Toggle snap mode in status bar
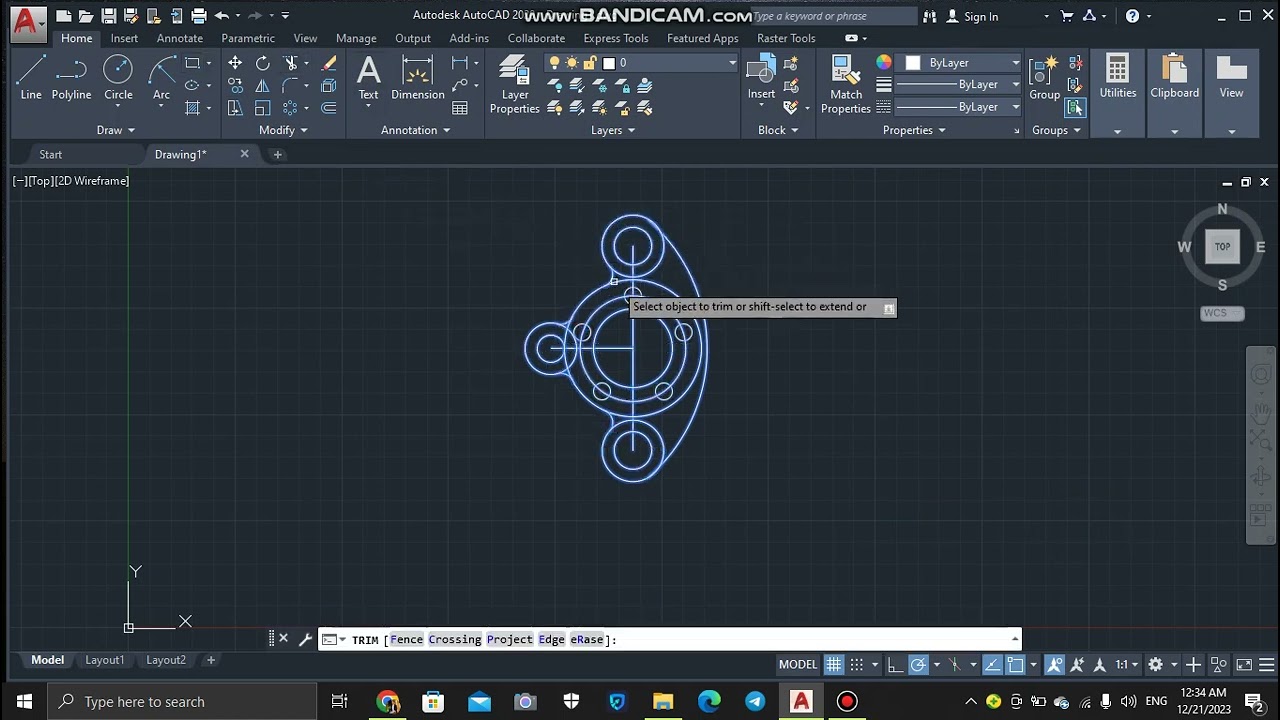The width and height of the screenshot is (1280, 720). [856, 664]
